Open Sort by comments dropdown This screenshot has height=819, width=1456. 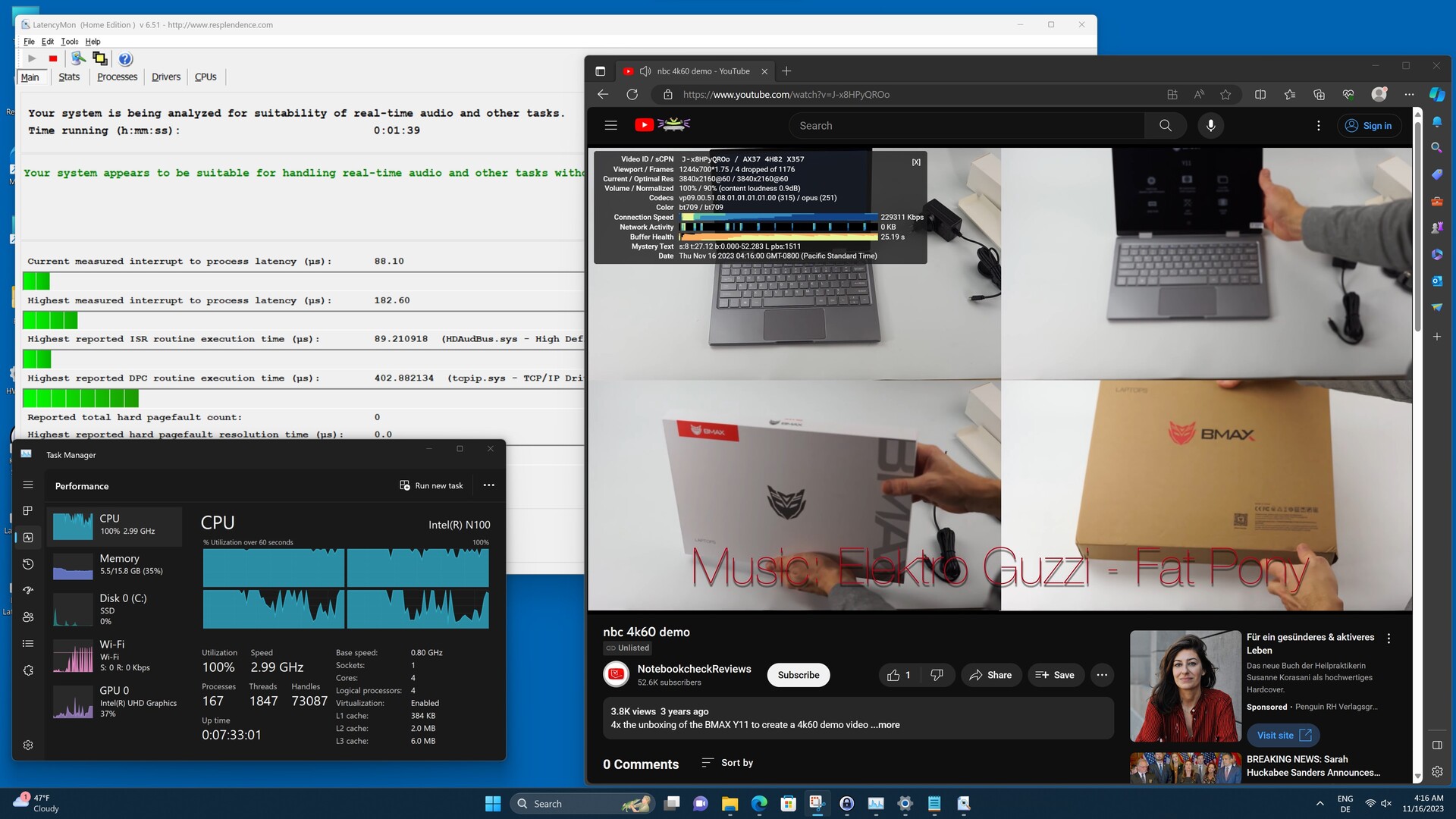point(727,763)
